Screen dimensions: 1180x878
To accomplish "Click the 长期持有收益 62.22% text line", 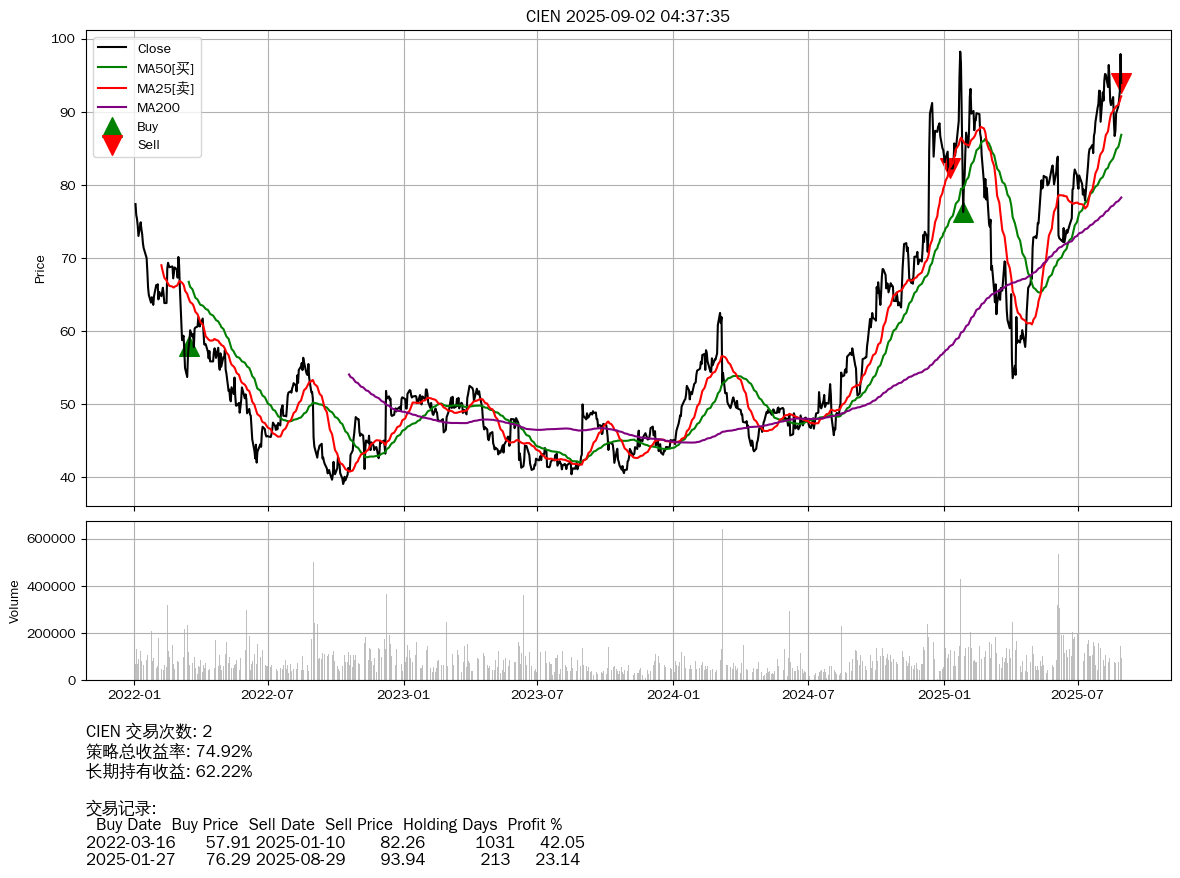I will [x=169, y=771].
